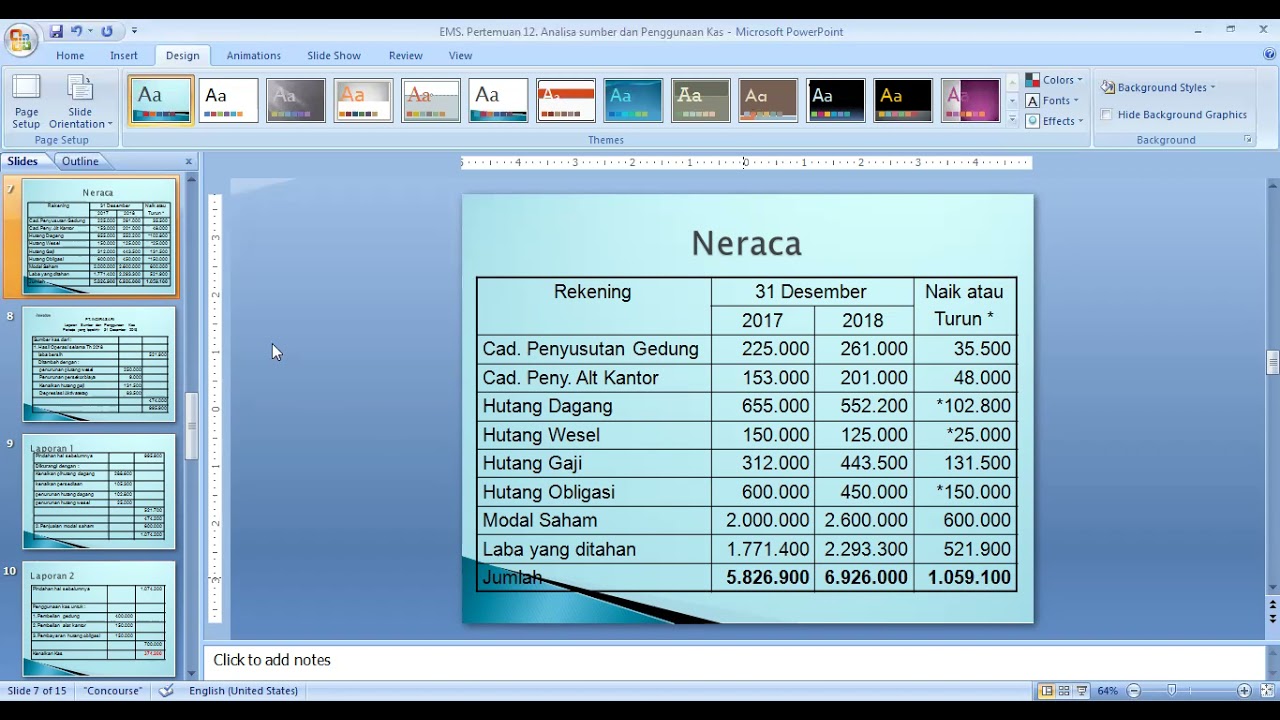Open Page Setup dialog
This screenshot has height=720, width=1280.
(26, 102)
